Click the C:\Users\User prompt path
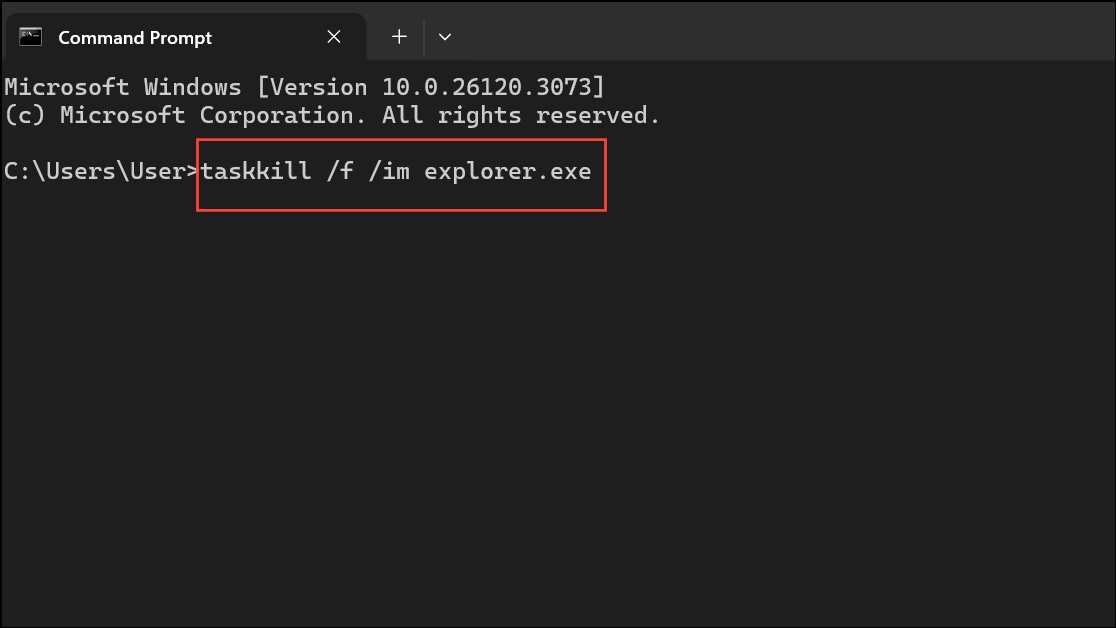The width and height of the screenshot is (1116, 628). point(95,171)
